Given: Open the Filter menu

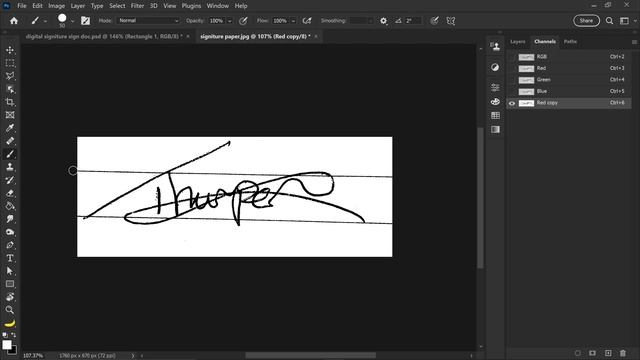Looking at the screenshot, I should pyautogui.click(x=137, y=6).
